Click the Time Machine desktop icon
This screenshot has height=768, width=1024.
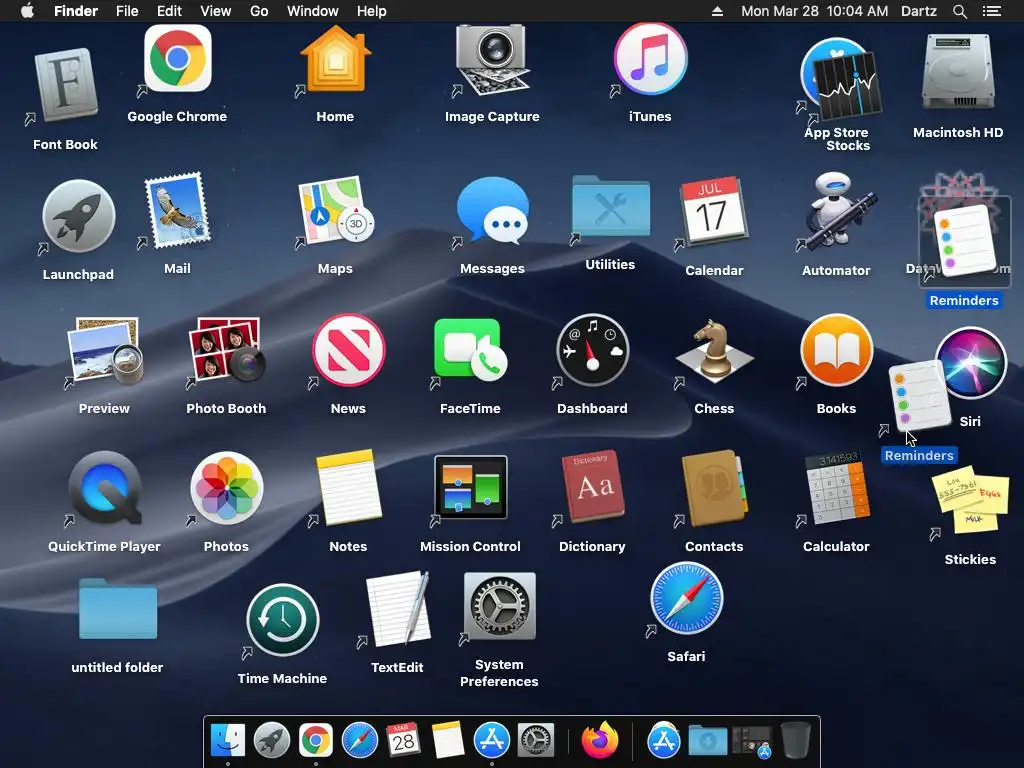point(283,620)
